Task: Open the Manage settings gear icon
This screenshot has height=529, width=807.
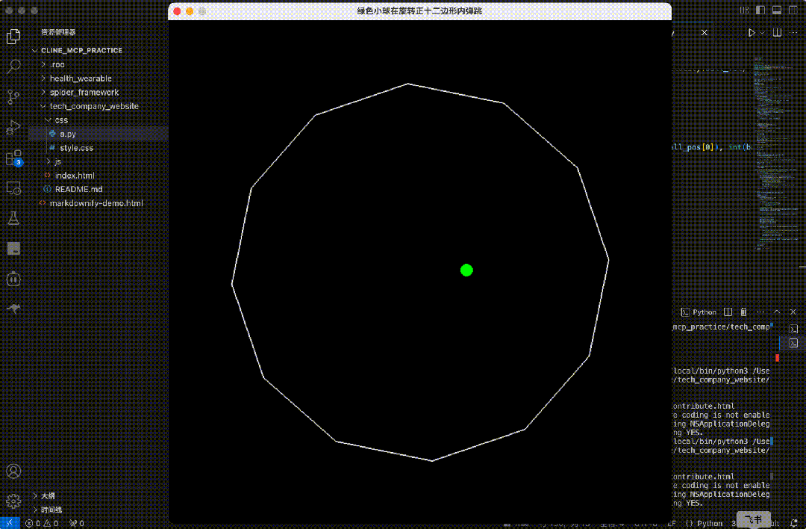Action: (14, 500)
